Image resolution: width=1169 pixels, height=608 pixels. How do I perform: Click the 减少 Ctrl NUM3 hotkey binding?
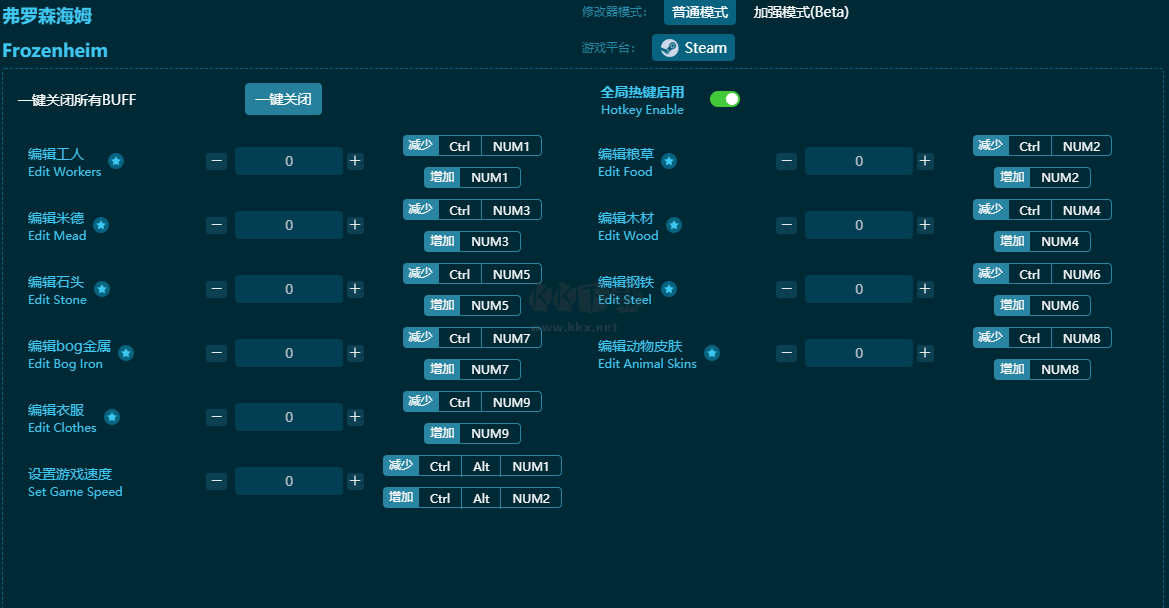[x=472, y=210]
